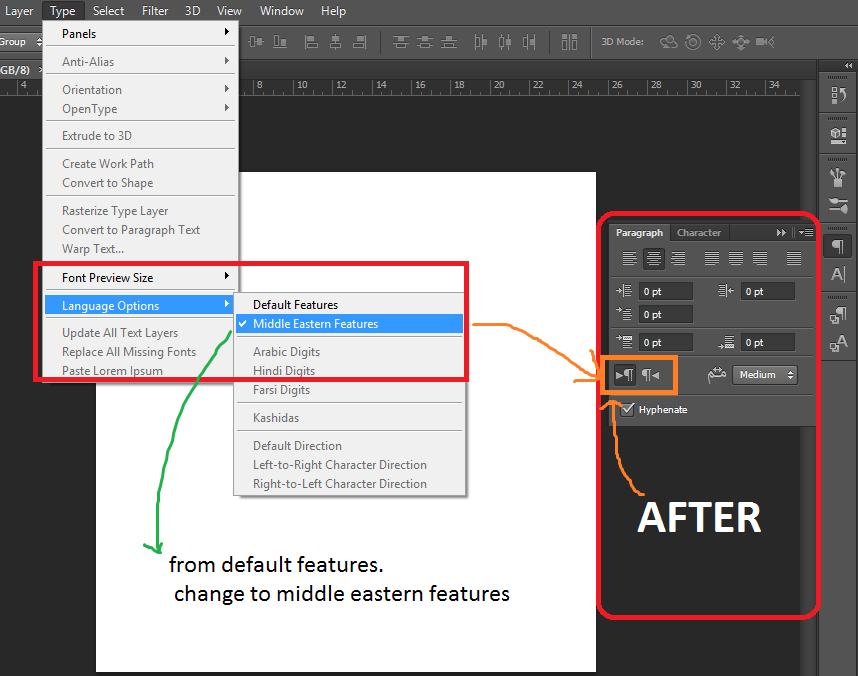
Task: Open the Filter menu
Action: pos(155,11)
